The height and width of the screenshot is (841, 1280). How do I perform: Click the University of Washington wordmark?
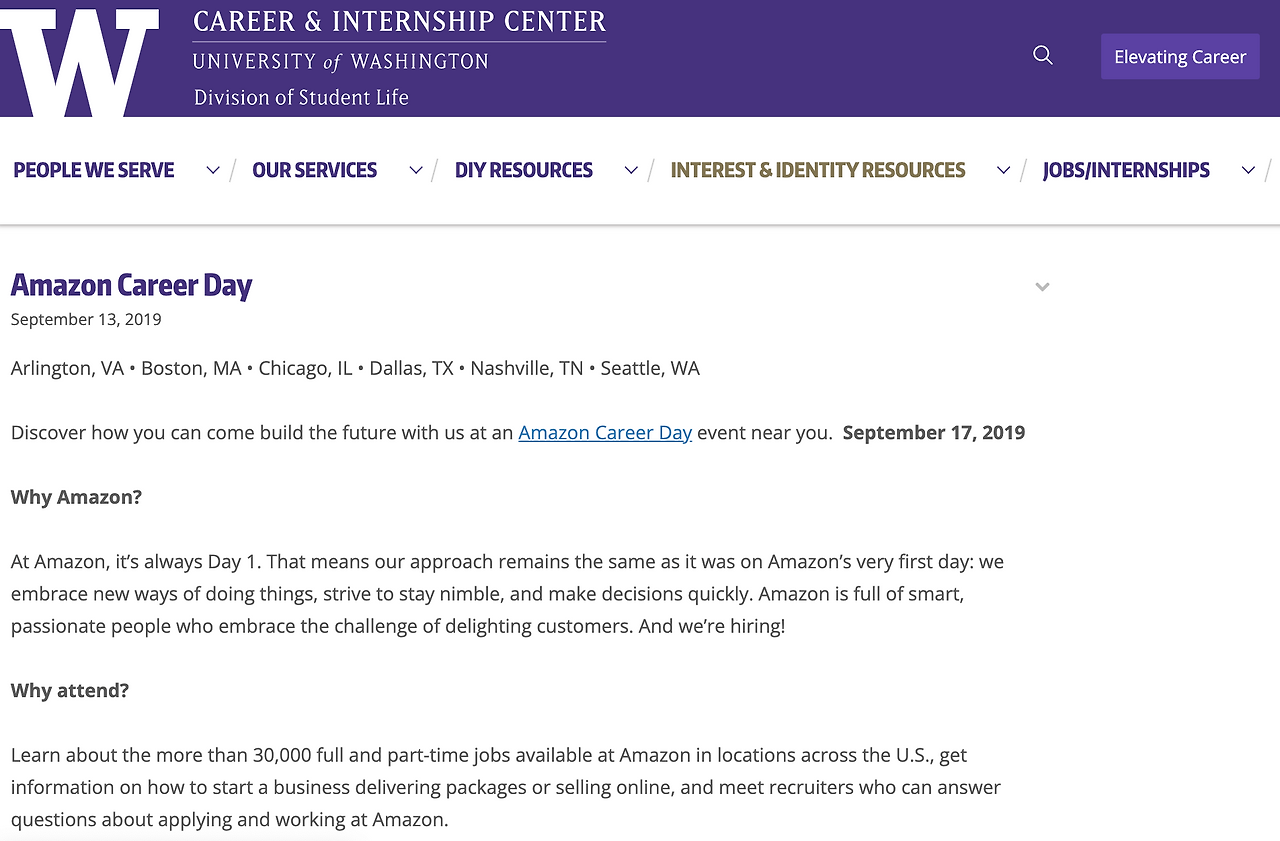(x=340, y=62)
